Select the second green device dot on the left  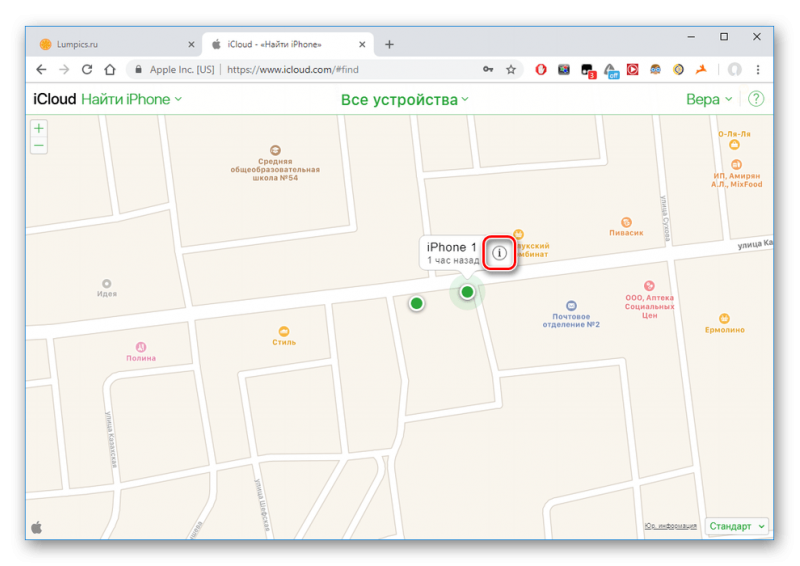click(416, 304)
